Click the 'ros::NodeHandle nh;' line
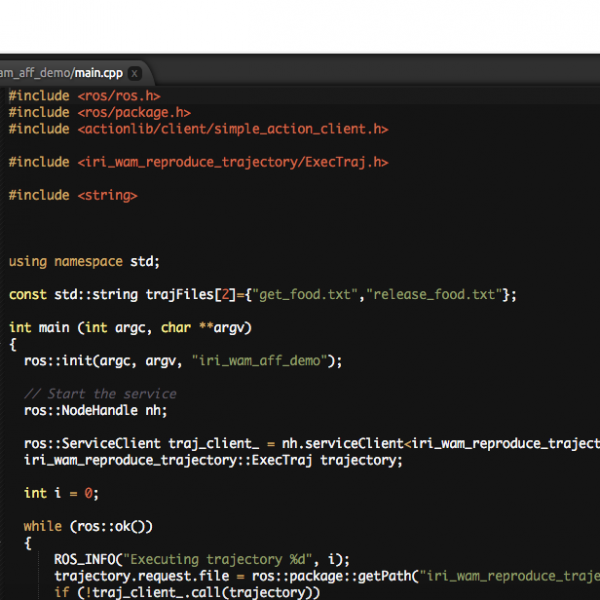 coord(96,411)
